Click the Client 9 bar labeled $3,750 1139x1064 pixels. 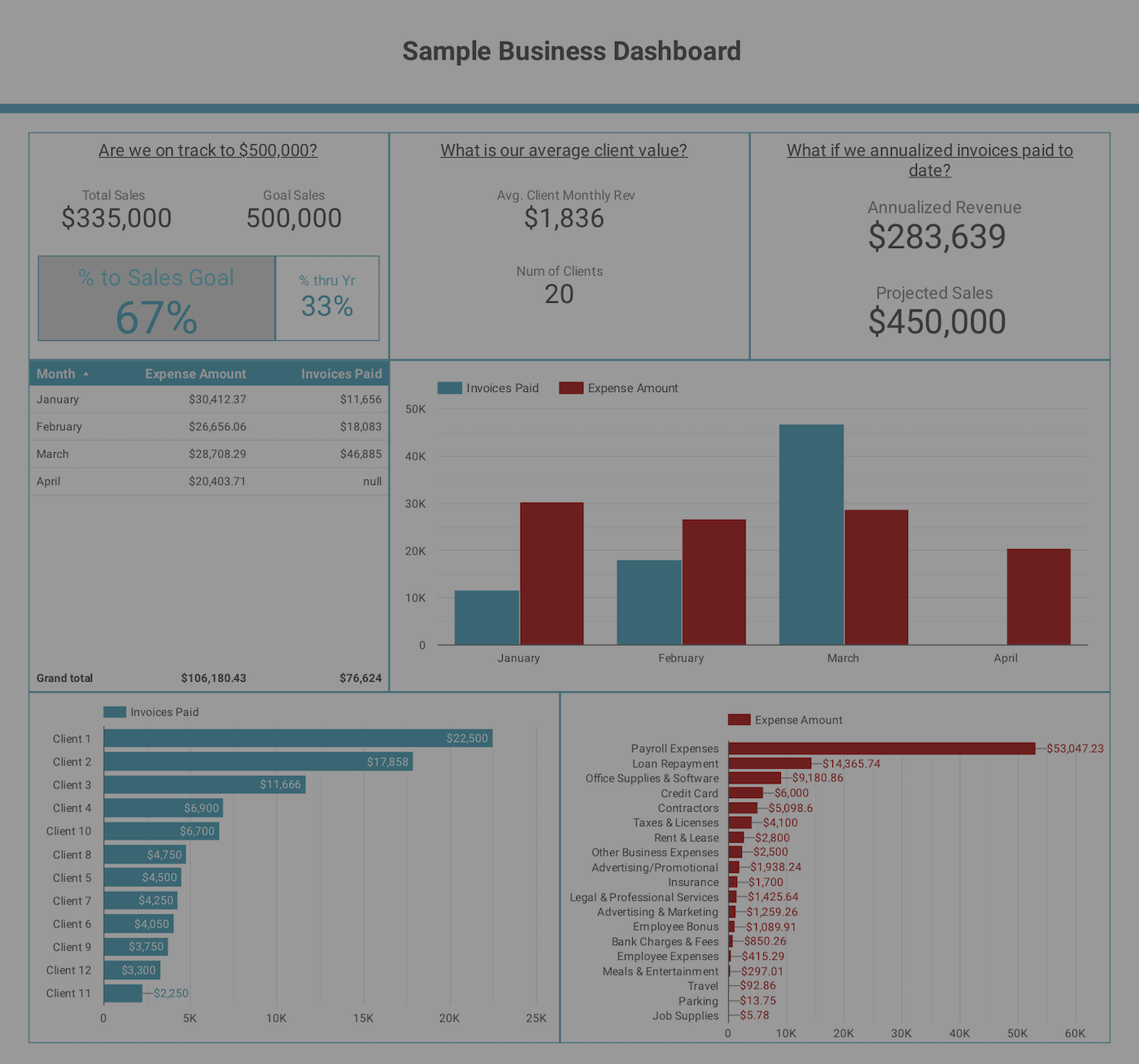[136, 947]
